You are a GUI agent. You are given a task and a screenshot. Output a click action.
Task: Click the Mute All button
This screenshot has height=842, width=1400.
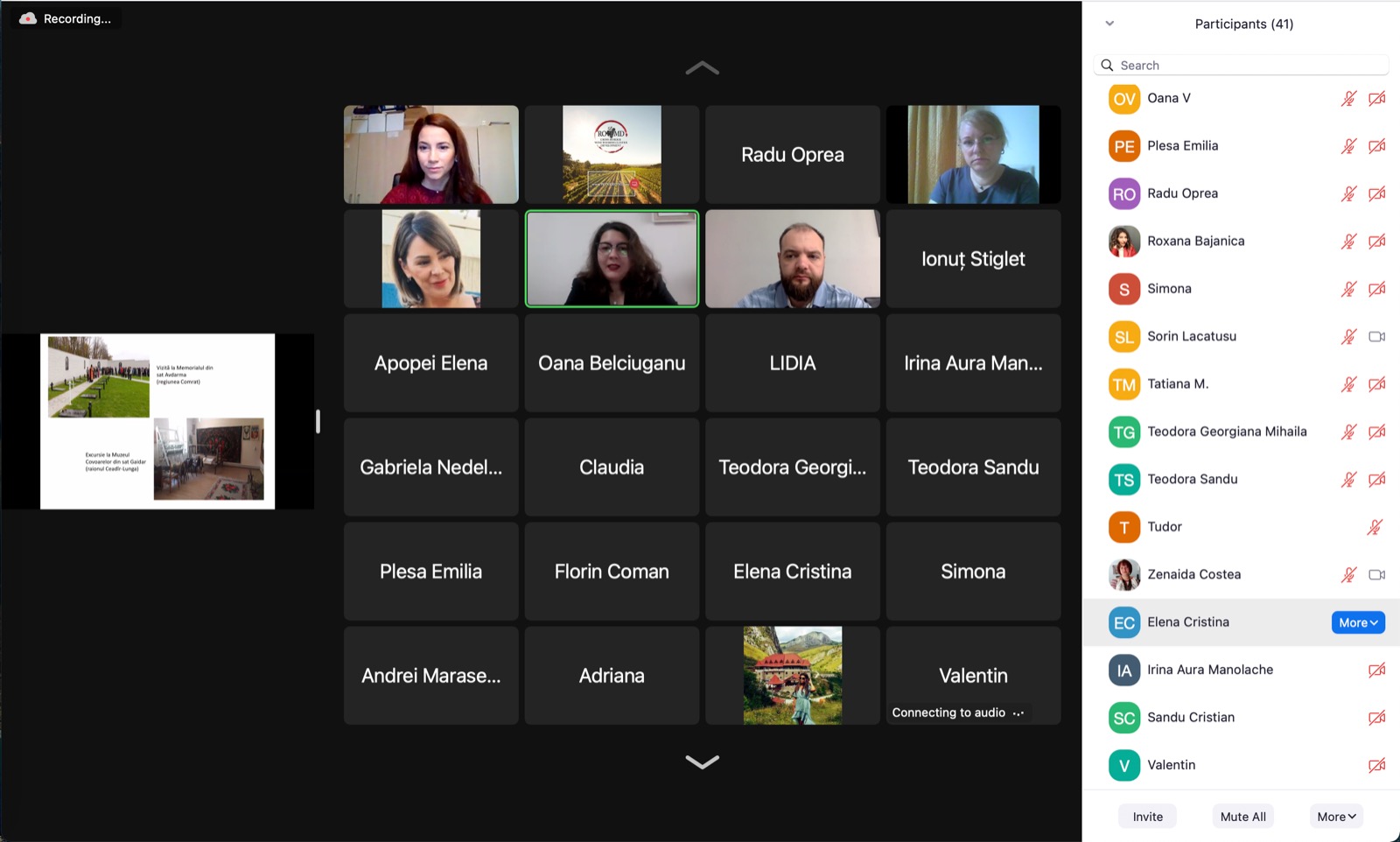pyautogui.click(x=1242, y=817)
